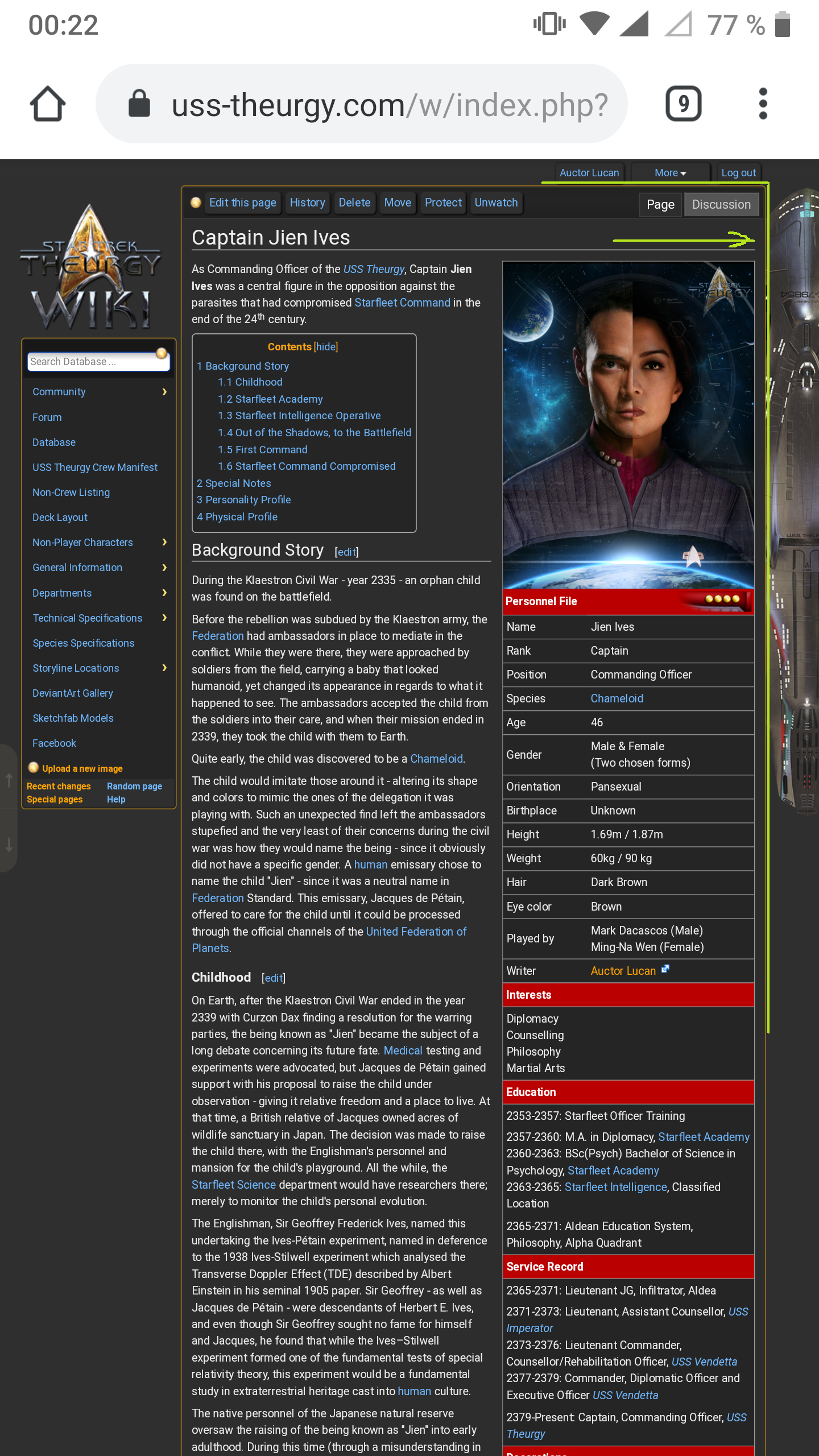Open Species Specifications link
Image resolution: width=819 pixels, height=1456 pixels.
click(84, 643)
